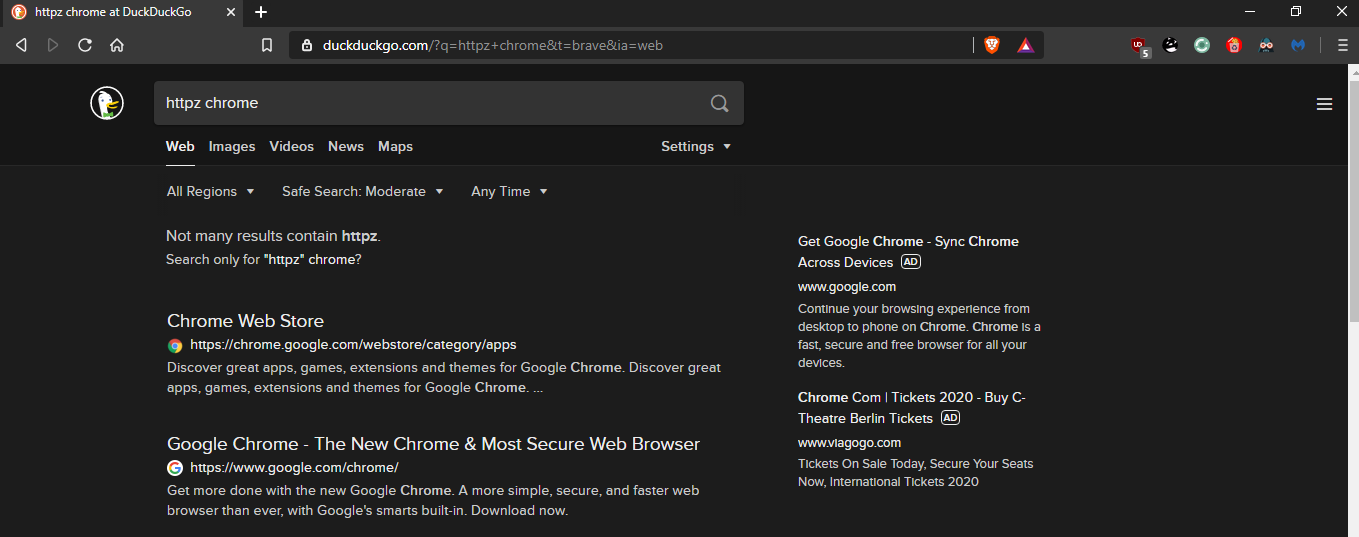Screen dimensions: 1359x537
Task: Click the DuckDuckGo duck logo
Action: (x=107, y=103)
